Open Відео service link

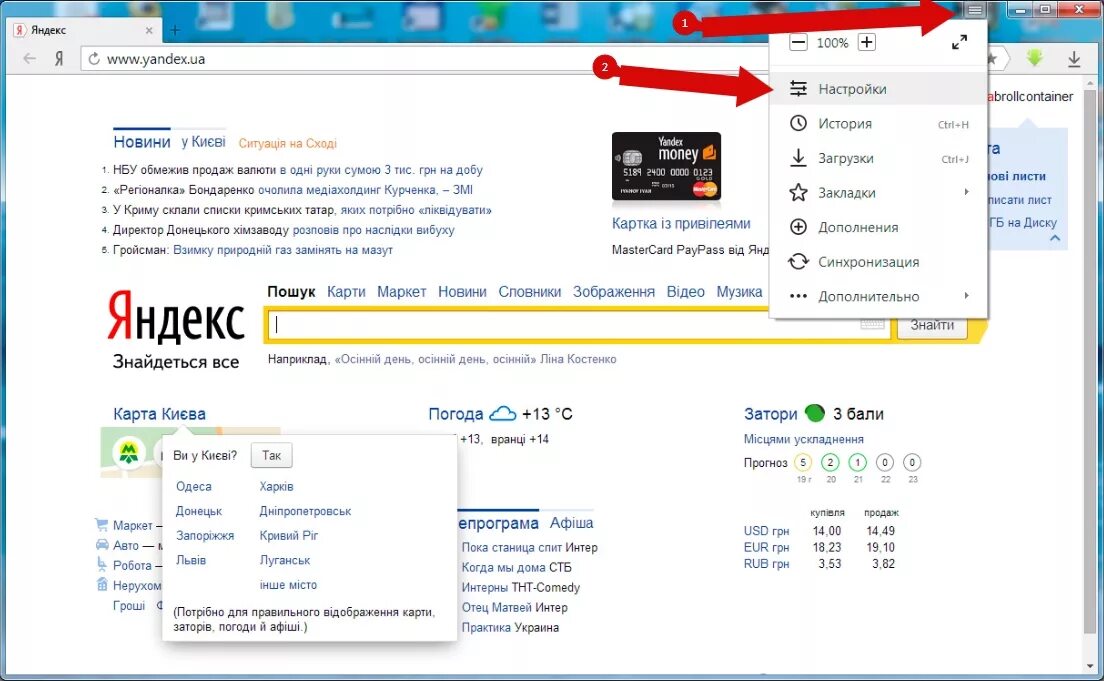(x=685, y=292)
